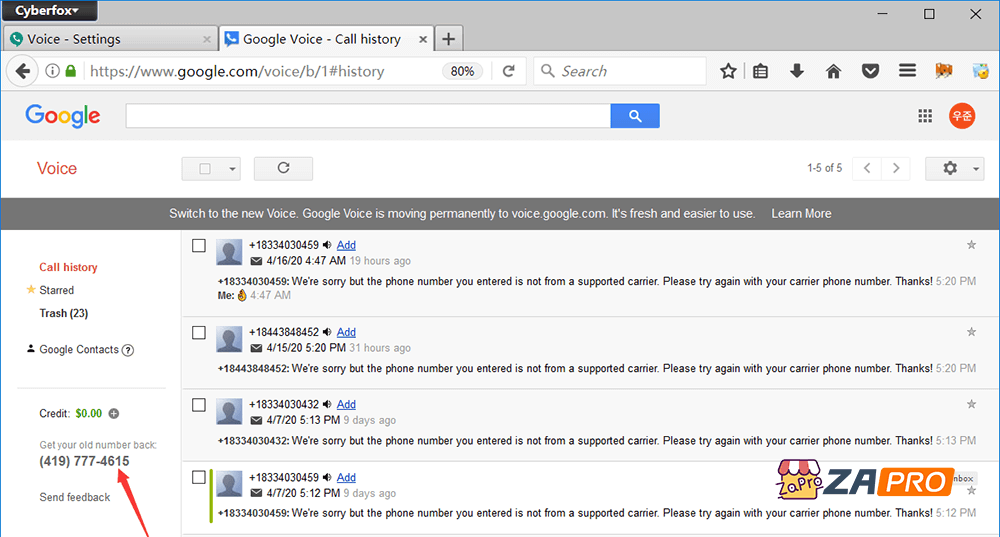
Task: Select the 4/7/20 5:12 PM message checkbox
Action: pyautogui.click(x=199, y=477)
